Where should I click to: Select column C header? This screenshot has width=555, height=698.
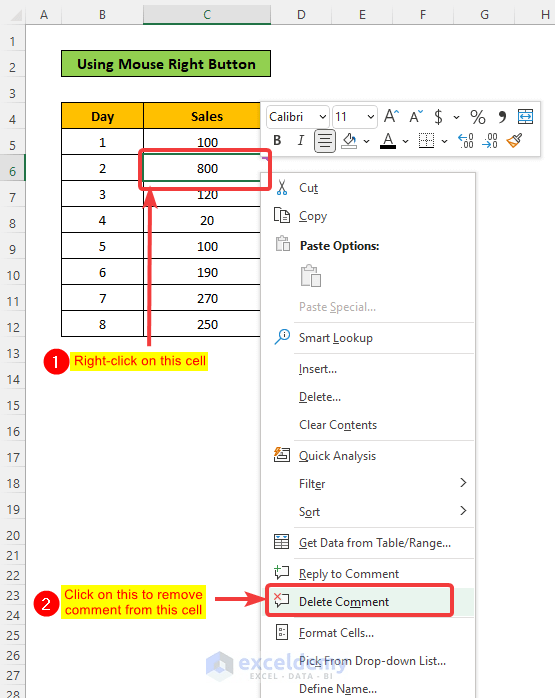tap(207, 15)
